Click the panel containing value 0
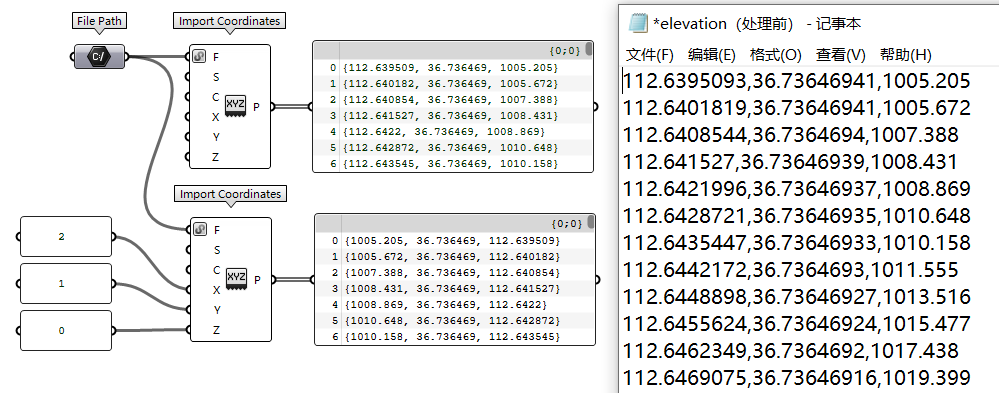999x393 pixels. (66, 331)
